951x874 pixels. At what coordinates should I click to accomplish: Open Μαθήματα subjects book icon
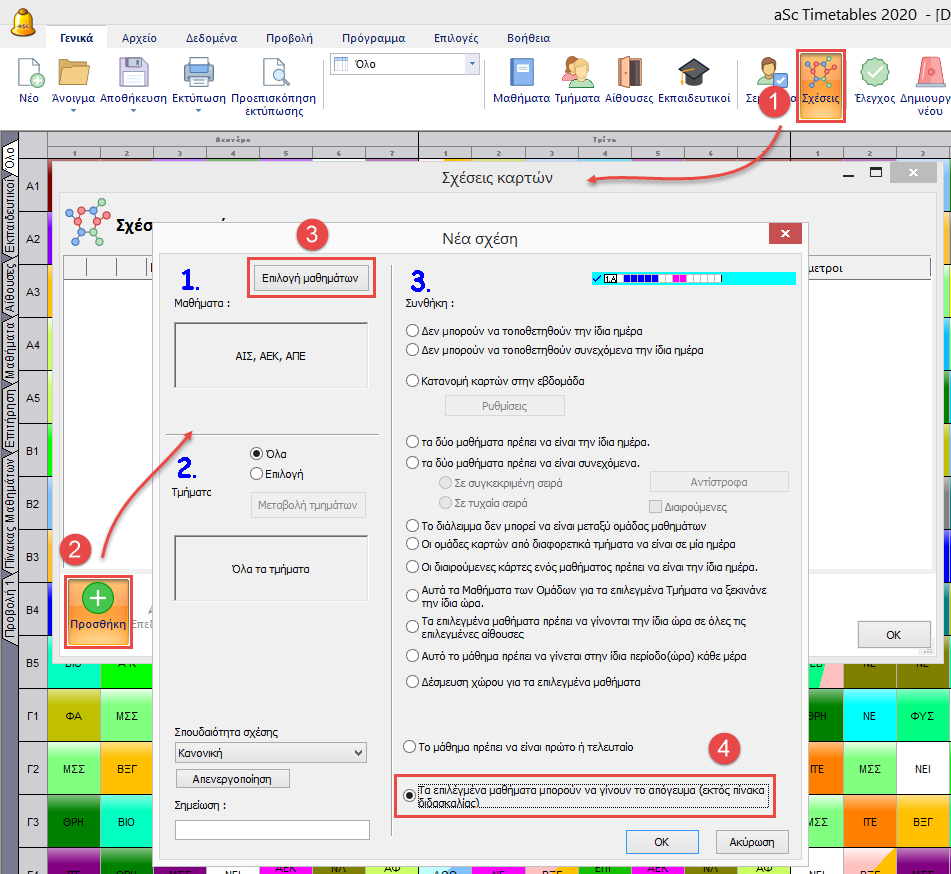pos(522,73)
